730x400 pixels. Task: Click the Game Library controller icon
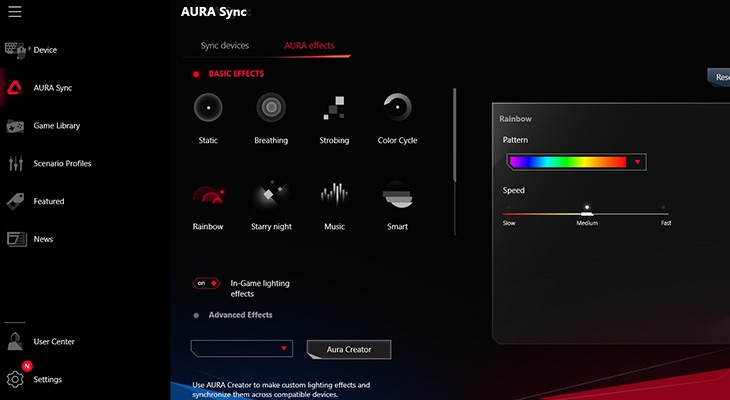click(x=15, y=126)
